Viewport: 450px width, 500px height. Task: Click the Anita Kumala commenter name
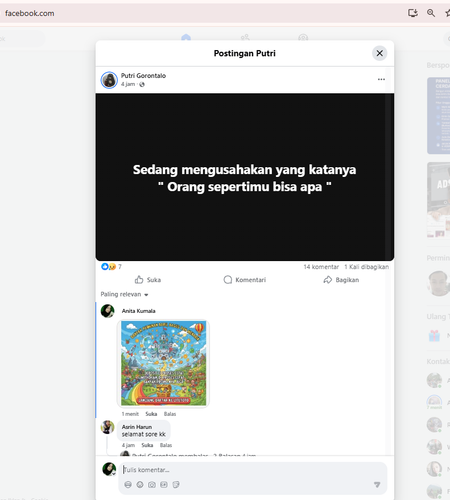(x=138, y=311)
